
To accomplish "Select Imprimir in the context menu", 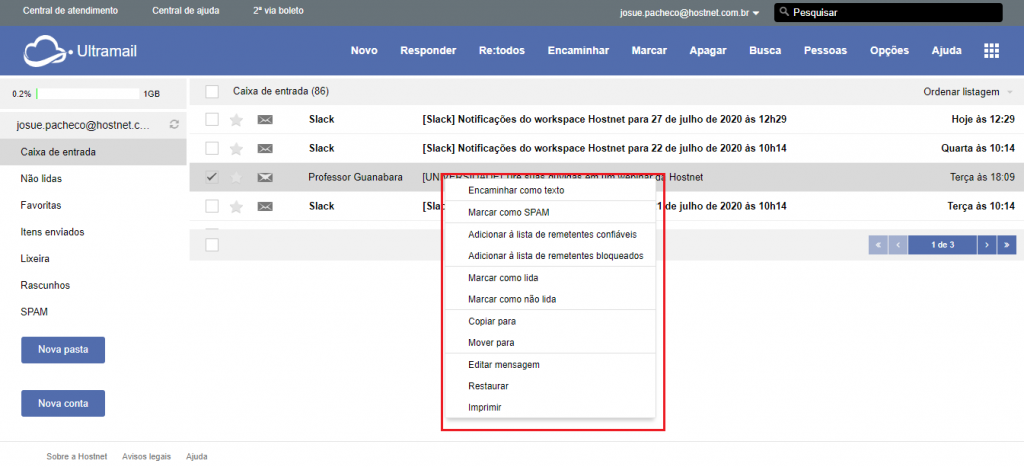I will click(x=485, y=407).
